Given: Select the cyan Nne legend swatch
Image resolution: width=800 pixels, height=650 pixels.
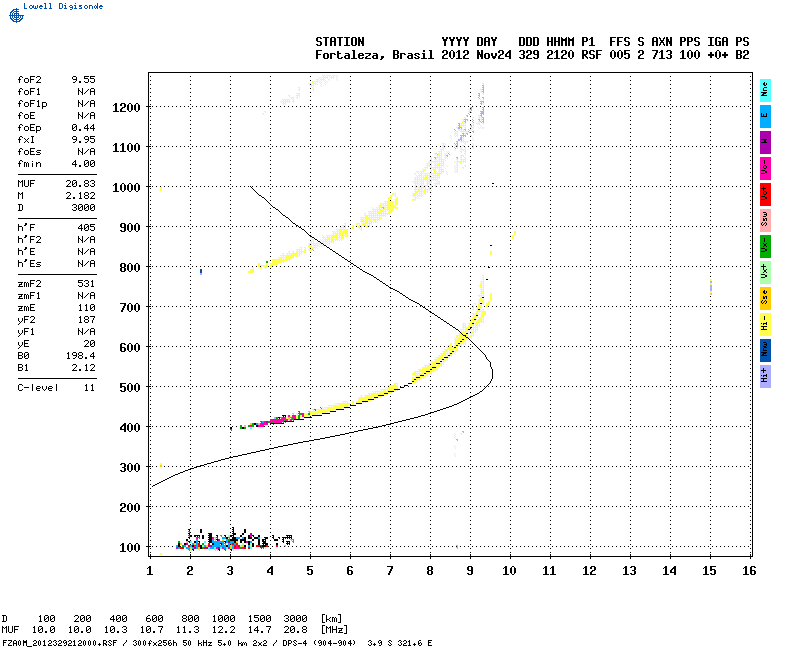Looking at the screenshot, I should pos(765,90).
